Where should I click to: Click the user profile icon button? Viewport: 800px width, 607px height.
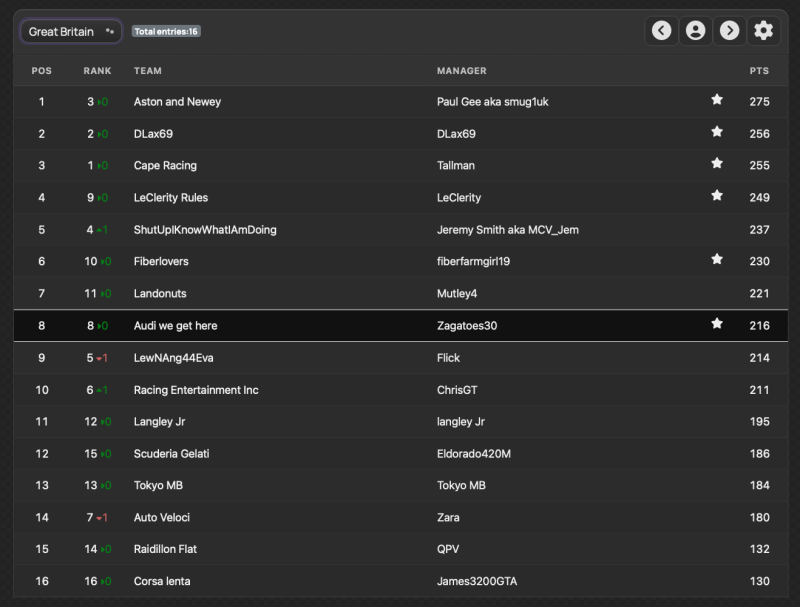[x=695, y=31]
